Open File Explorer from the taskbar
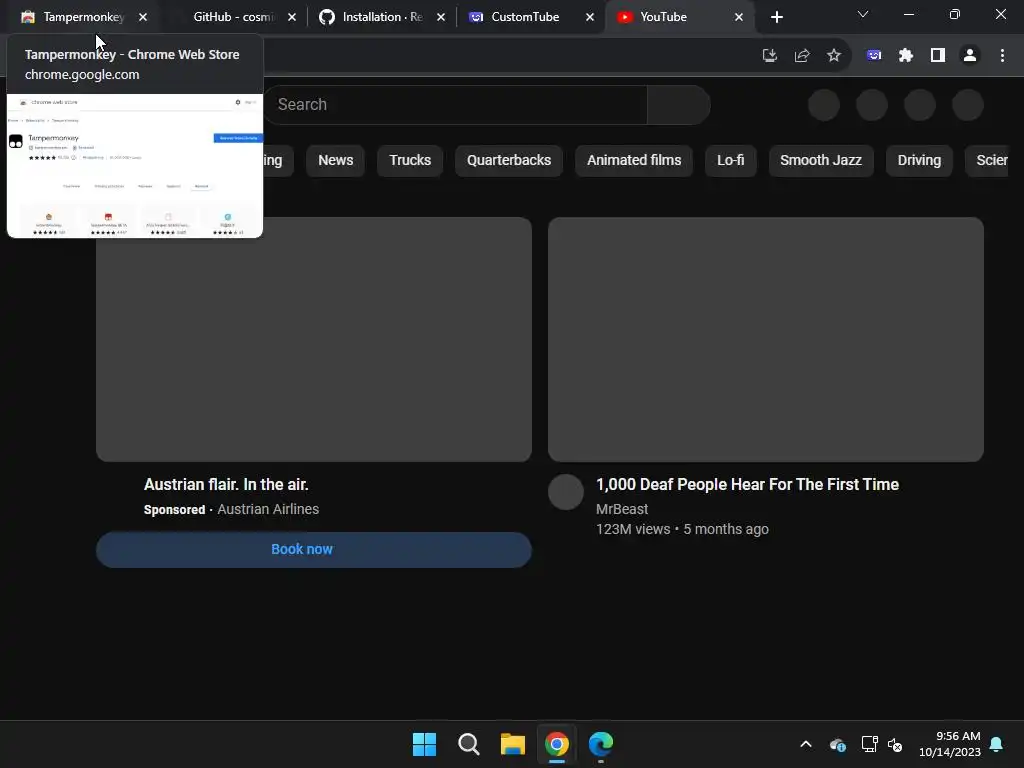The height and width of the screenshot is (768, 1024). tap(513, 744)
